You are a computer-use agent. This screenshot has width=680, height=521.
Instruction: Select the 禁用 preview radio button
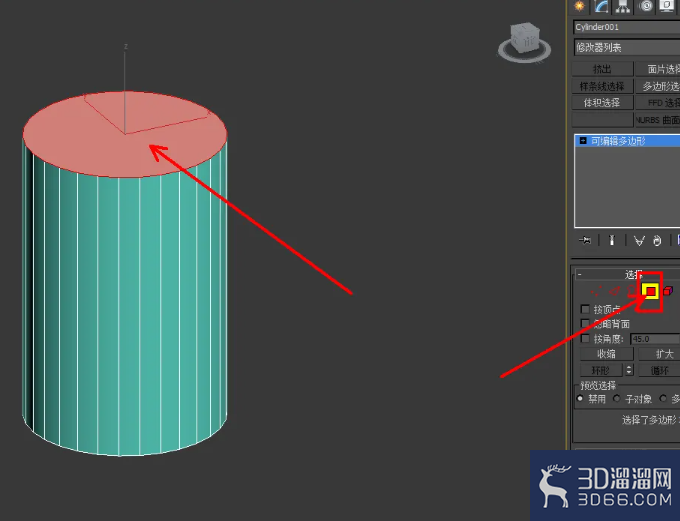click(x=580, y=398)
